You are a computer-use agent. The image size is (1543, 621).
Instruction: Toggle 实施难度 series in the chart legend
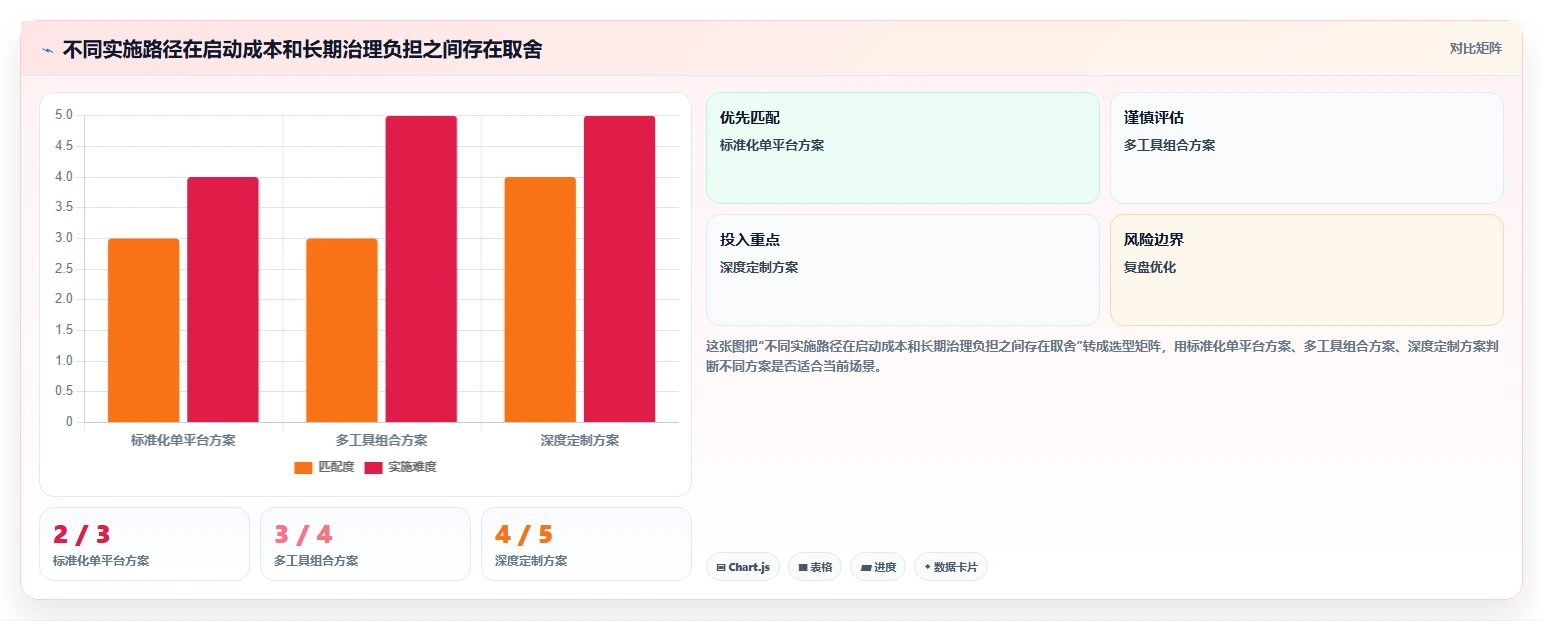point(400,467)
